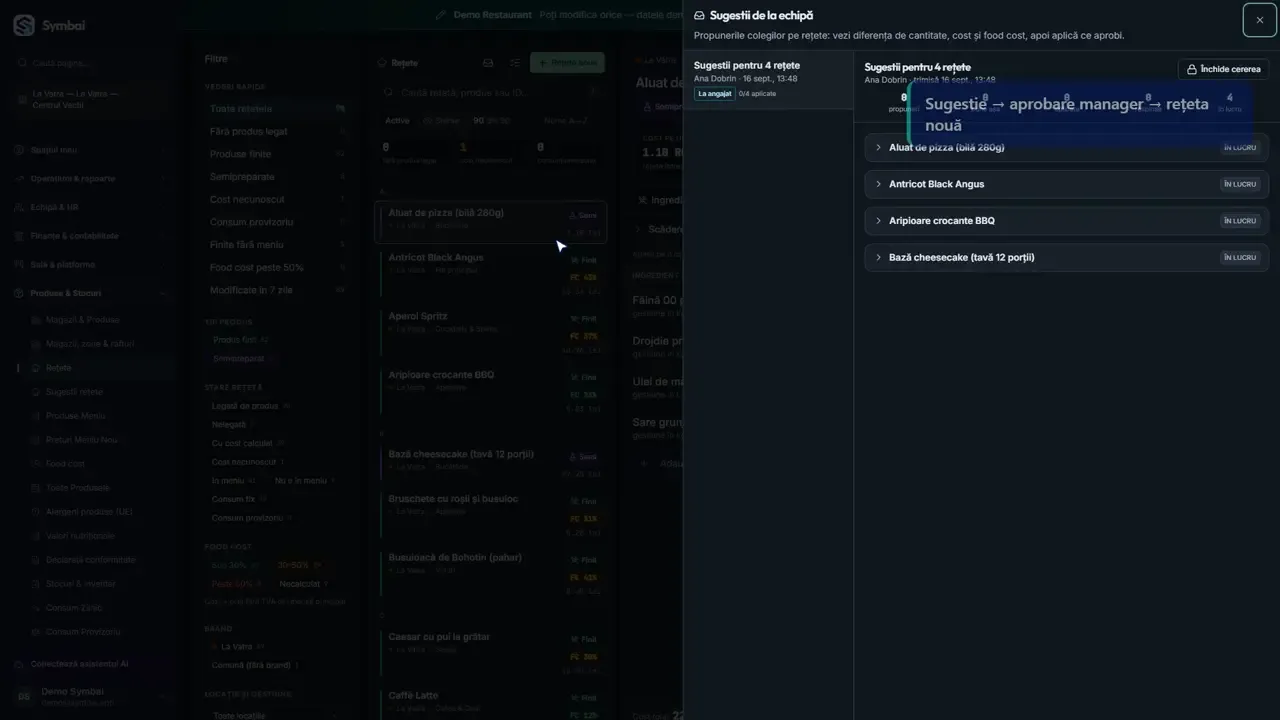1280x720 pixels.
Task: Click the Rețetă nouă button
Action: [x=567, y=63]
